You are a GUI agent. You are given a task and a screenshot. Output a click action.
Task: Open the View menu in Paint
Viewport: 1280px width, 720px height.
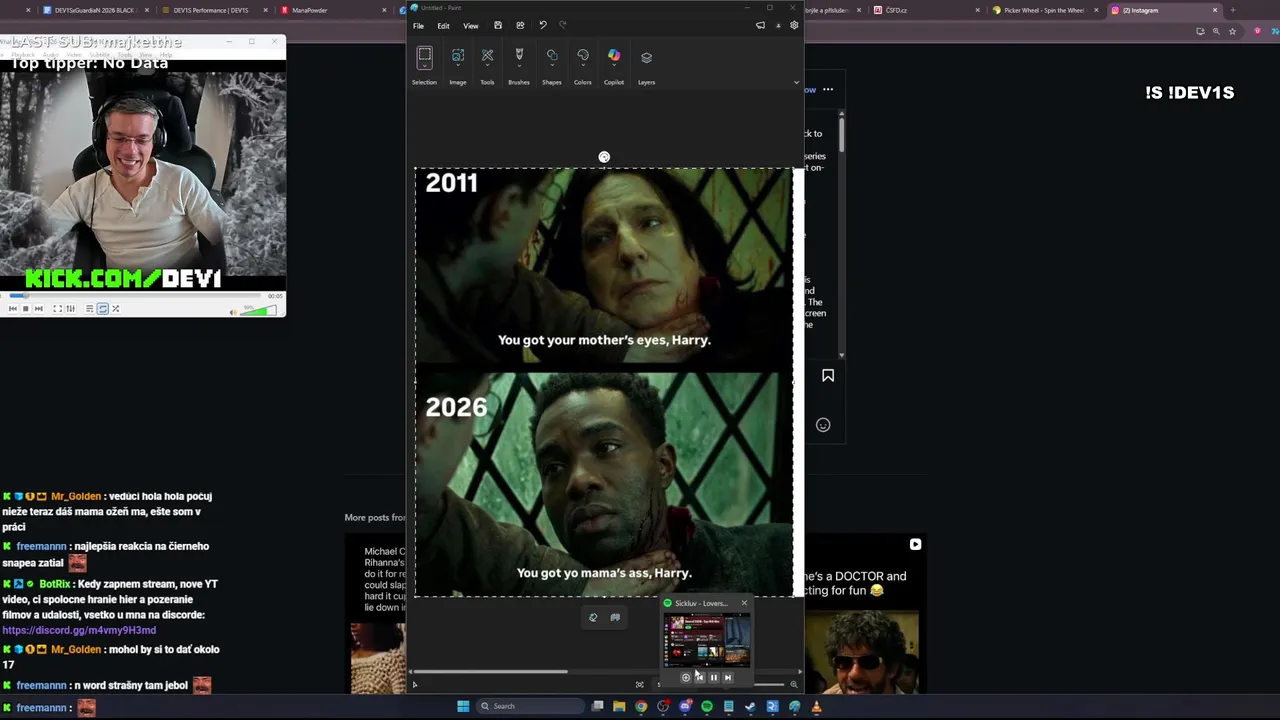point(470,26)
